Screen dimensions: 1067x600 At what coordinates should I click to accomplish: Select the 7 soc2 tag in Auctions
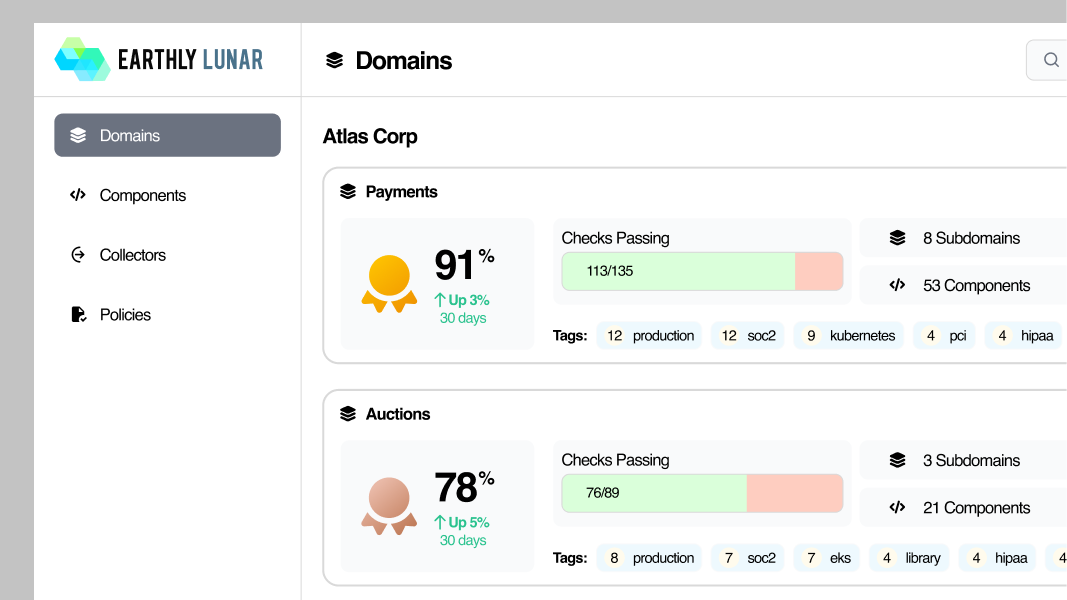(x=748, y=558)
